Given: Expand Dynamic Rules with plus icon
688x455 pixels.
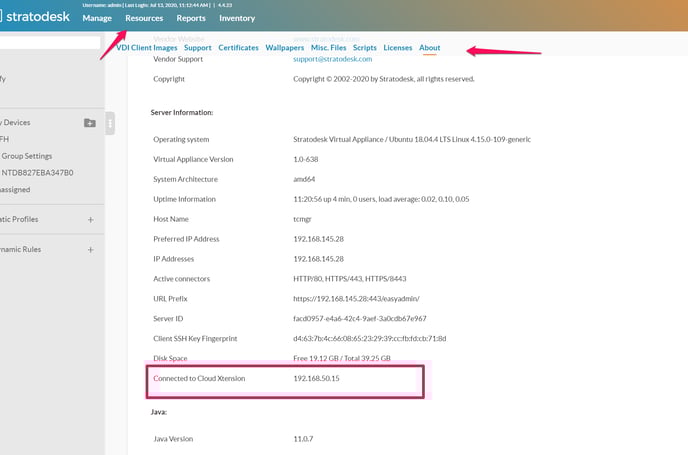Looking at the screenshot, I should 90,250.
